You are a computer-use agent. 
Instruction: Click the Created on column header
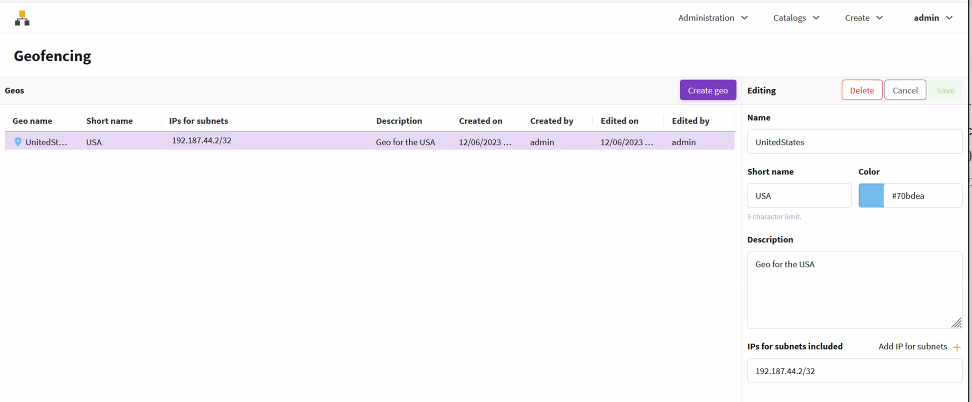tap(481, 121)
